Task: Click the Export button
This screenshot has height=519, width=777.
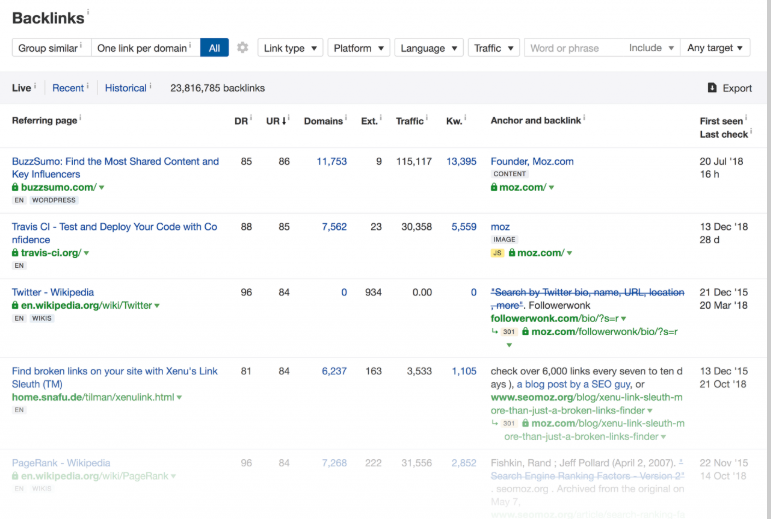Action: (729, 88)
